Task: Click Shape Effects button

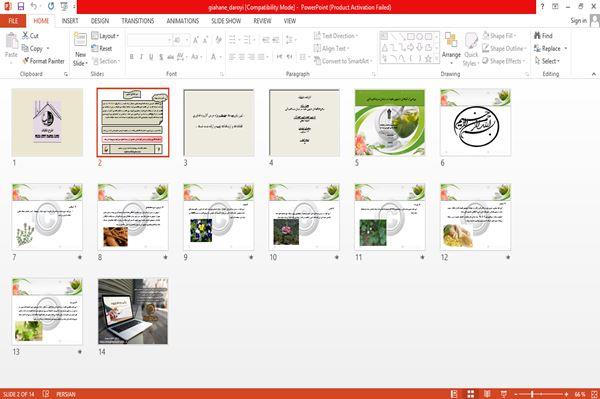Action: tap(504, 61)
